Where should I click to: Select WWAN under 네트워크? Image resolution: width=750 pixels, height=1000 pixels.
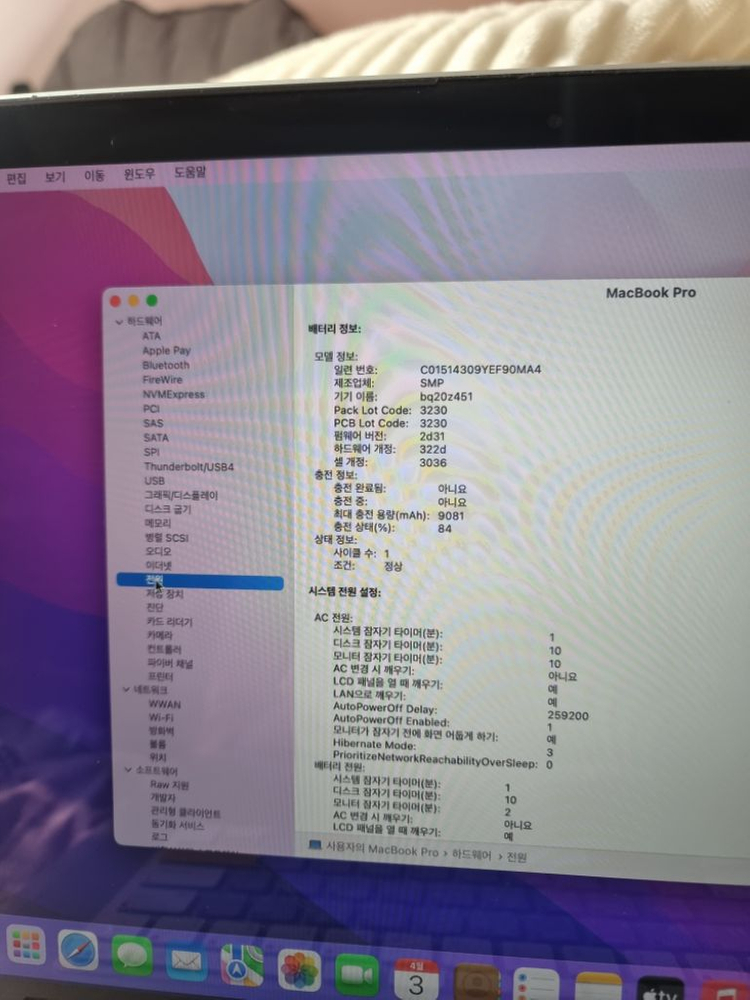coord(165,704)
